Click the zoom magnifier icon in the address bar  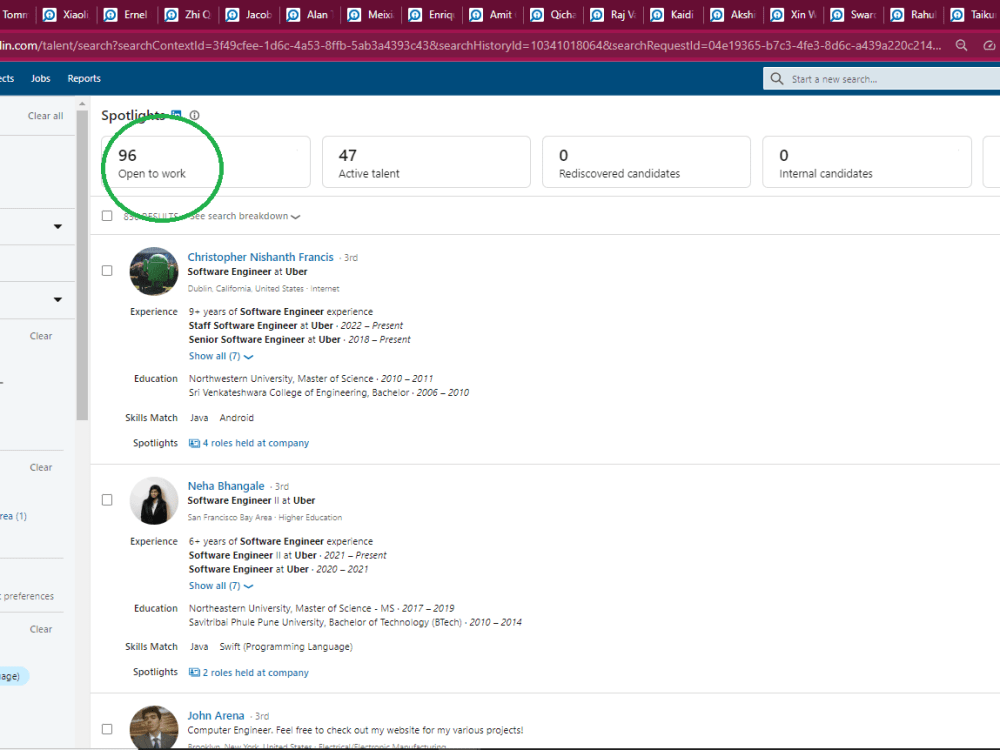[x=961, y=45]
